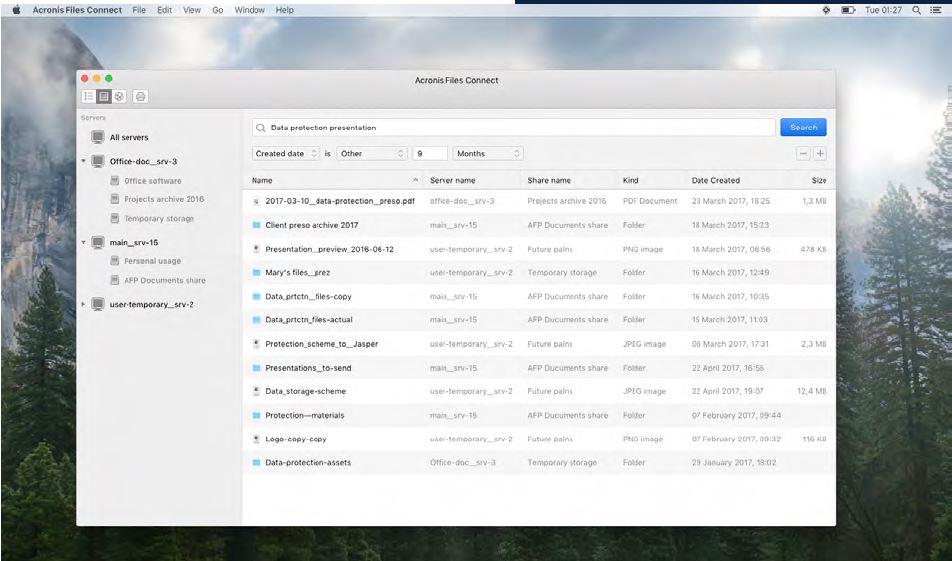Add a filter rule with plus button

tap(820, 154)
